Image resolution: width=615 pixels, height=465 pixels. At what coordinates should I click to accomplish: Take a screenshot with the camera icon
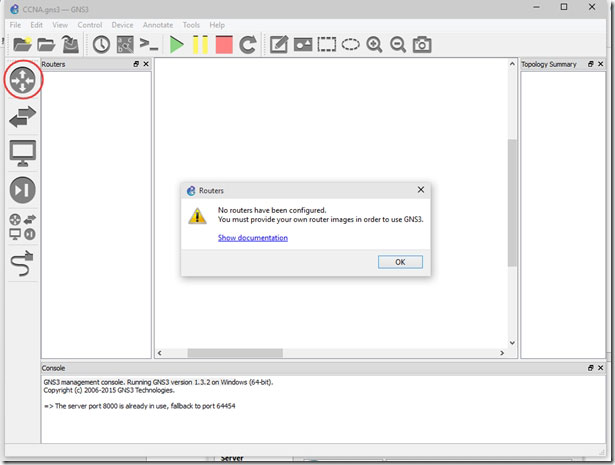[422, 44]
